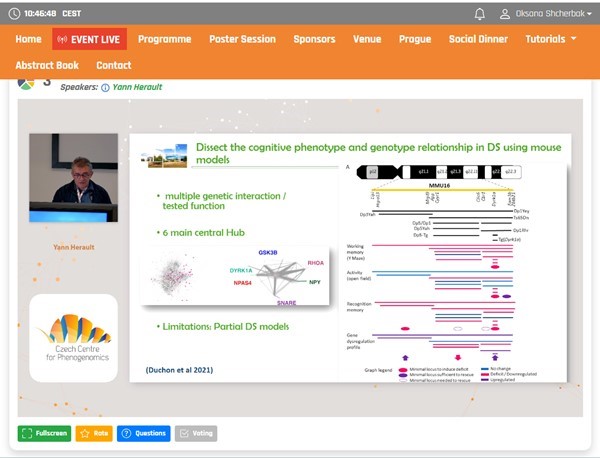The height and width of the screenshot is (458, 600).
Task: Open the Poster Session page
Action: (242, 39)
